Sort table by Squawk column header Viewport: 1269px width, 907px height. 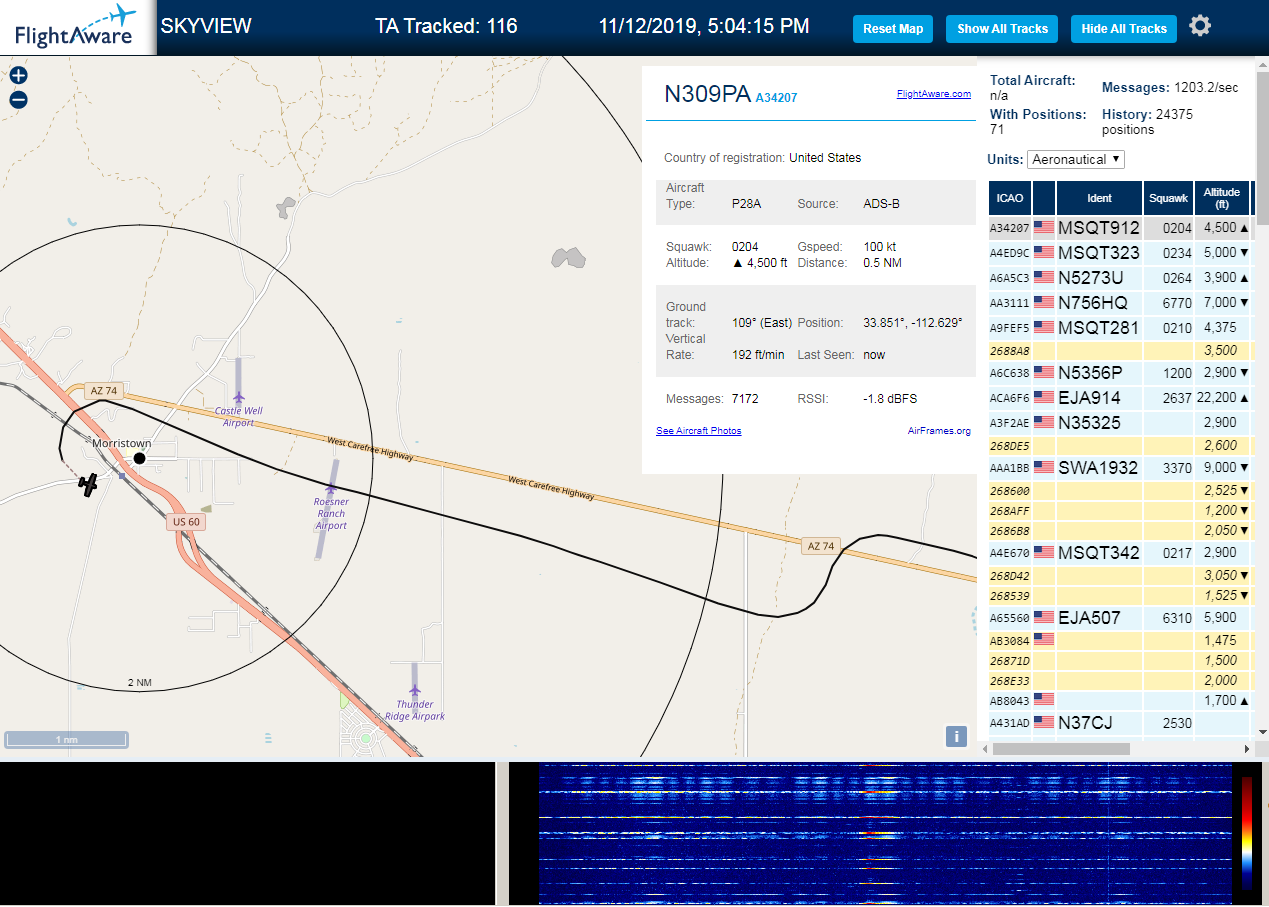coord(1168,198)
